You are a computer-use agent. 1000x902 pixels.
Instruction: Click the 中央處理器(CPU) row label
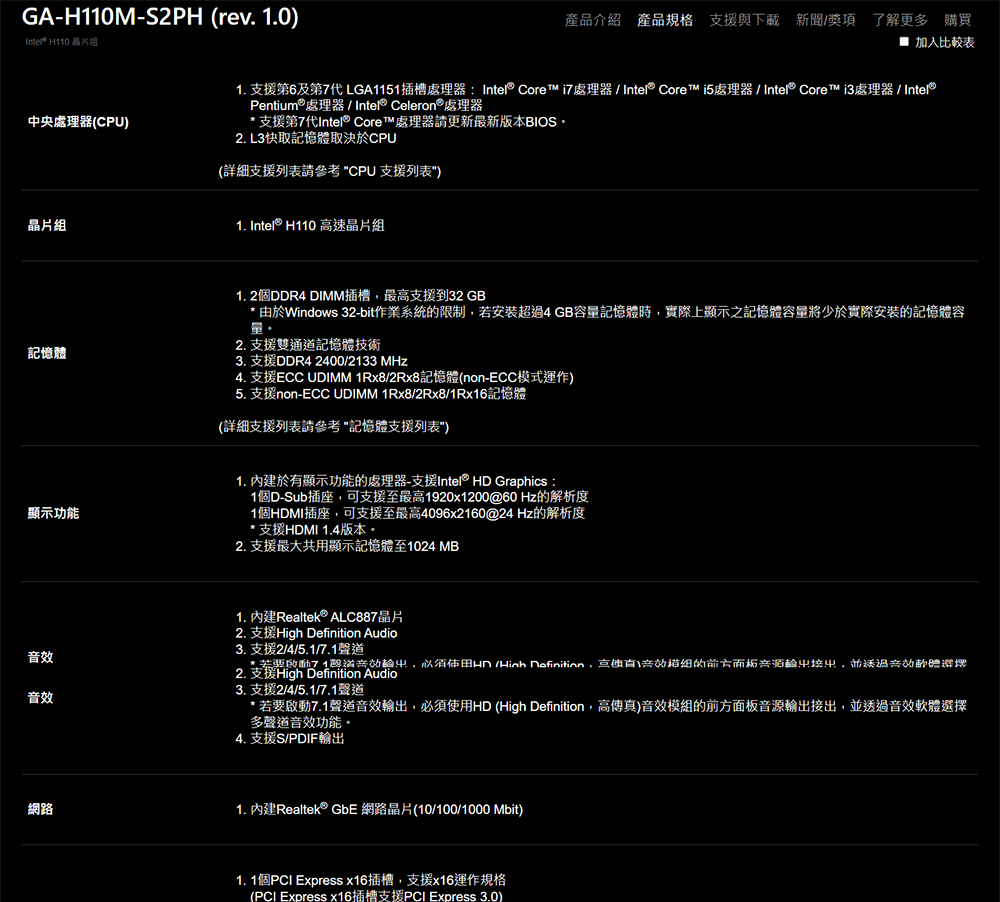click(78, 122)
